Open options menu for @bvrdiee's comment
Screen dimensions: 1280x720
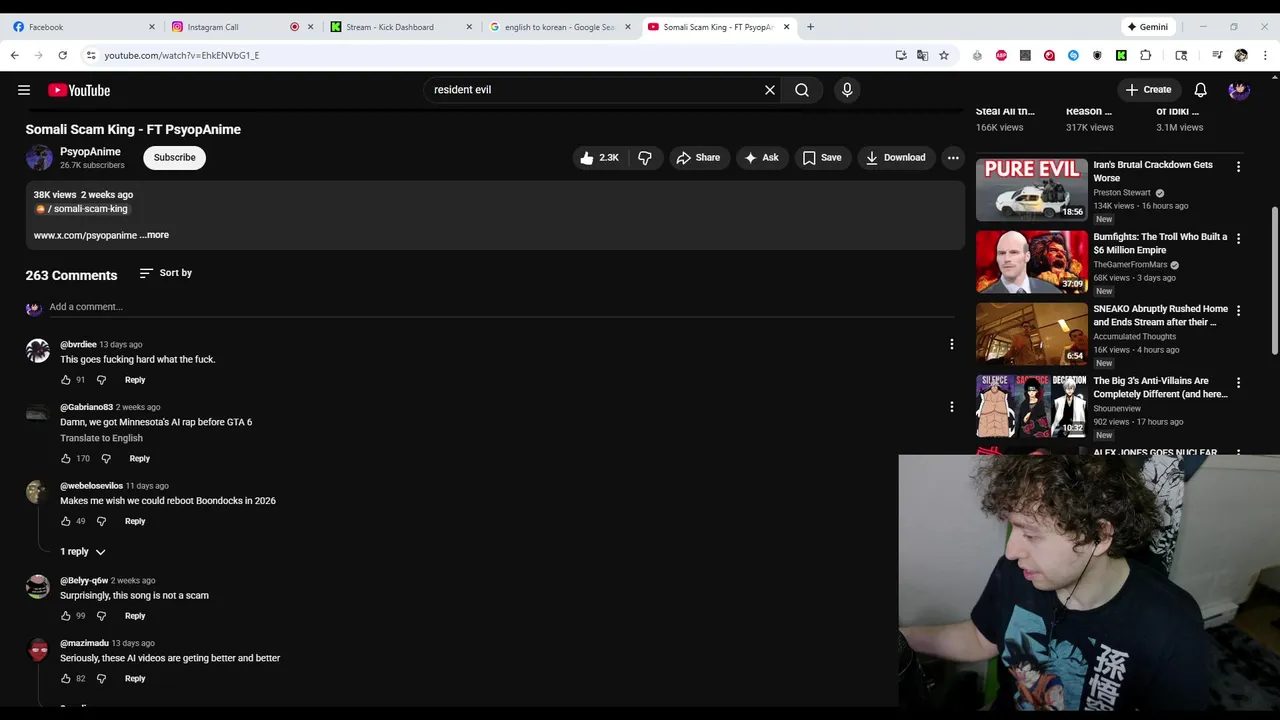(x=951, y=344)
